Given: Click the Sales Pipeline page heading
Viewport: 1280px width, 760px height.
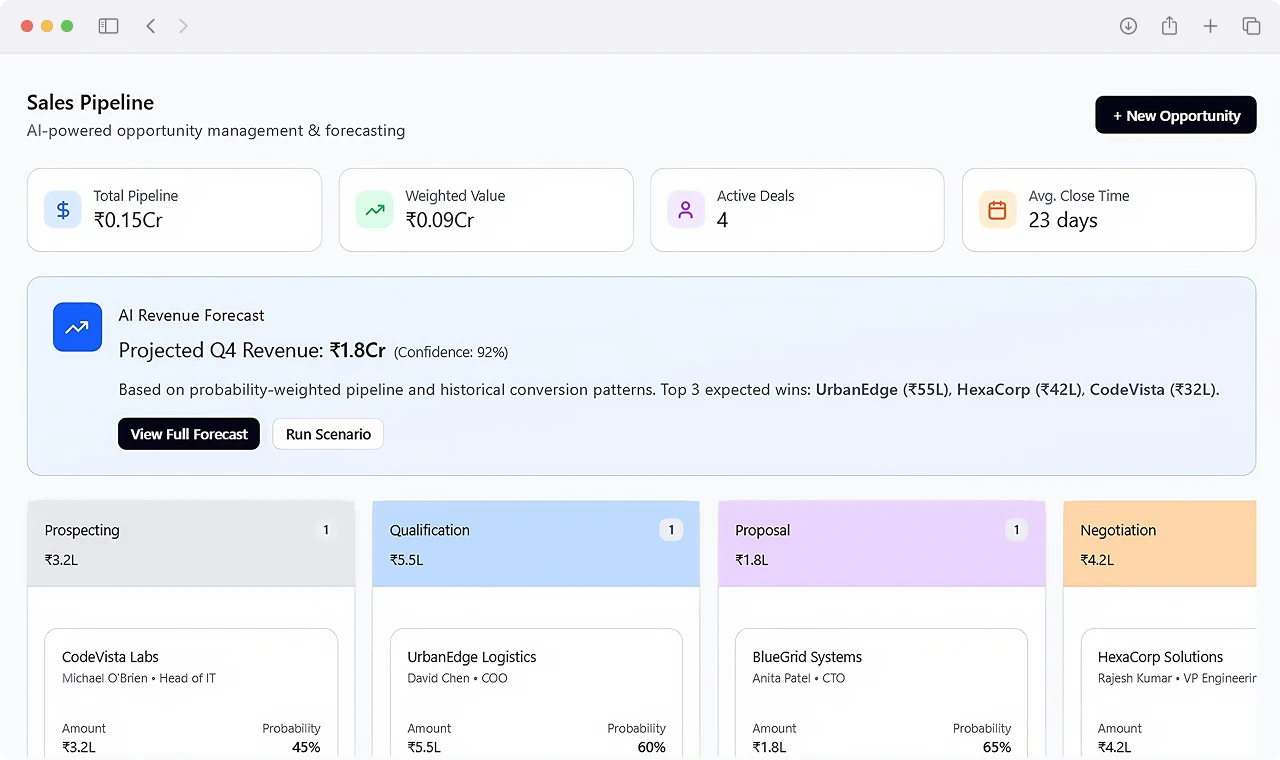Looking at the screenshot, I should click(90, 102).
